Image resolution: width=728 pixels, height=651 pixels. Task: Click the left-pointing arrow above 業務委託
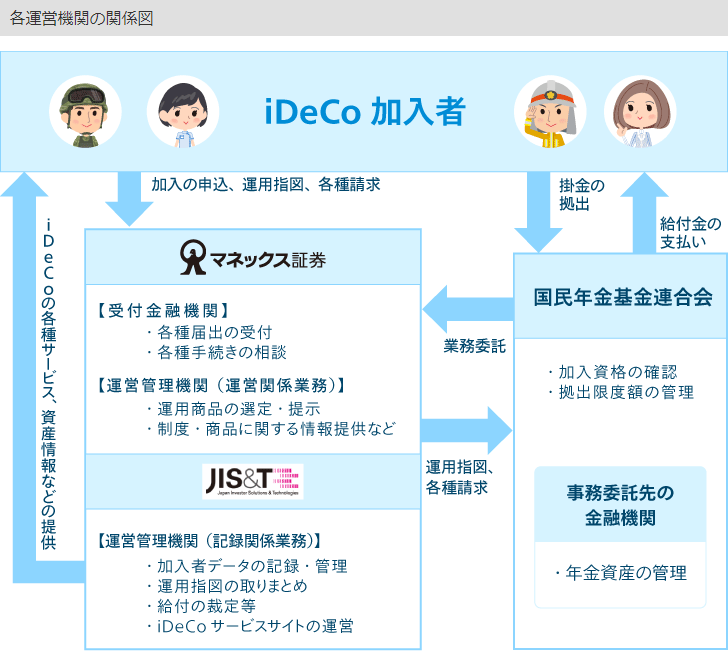pos(468,309)
